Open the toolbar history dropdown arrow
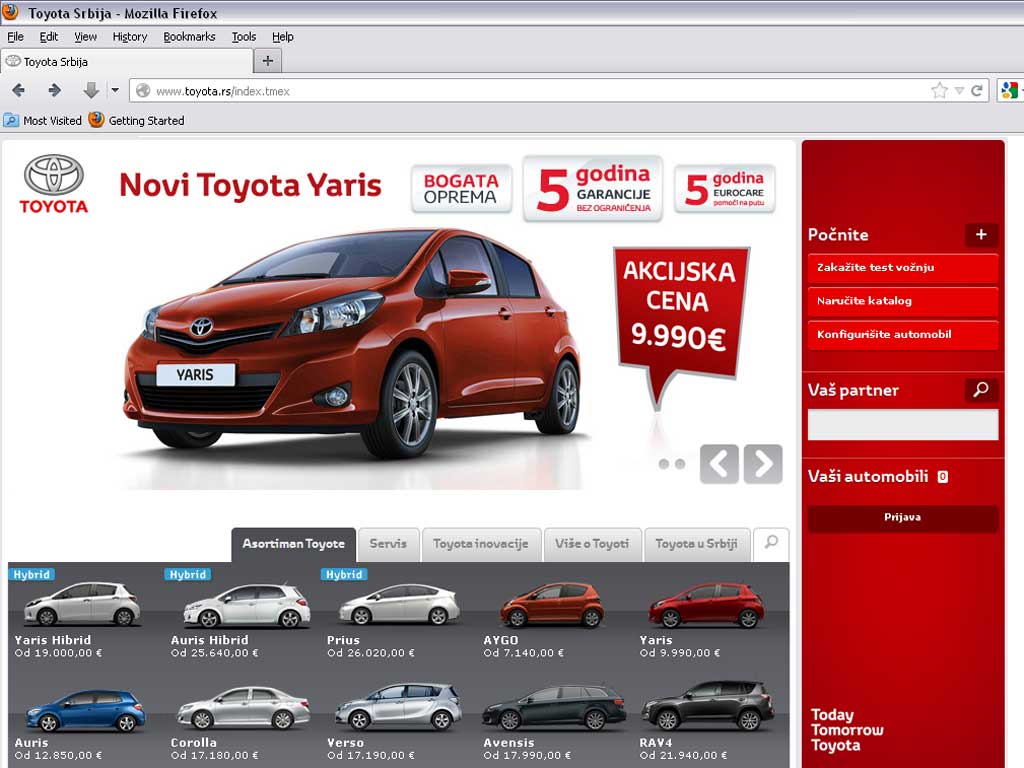Screen dimensions: 1024x768 point(115,90)
